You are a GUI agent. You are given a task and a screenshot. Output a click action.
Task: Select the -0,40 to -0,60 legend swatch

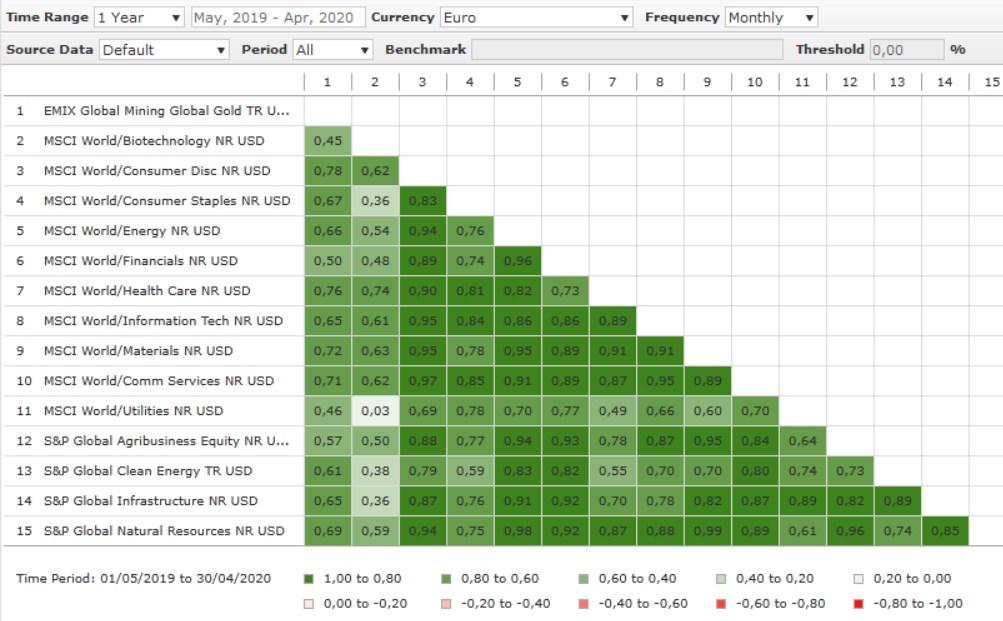tap(584, 603)
